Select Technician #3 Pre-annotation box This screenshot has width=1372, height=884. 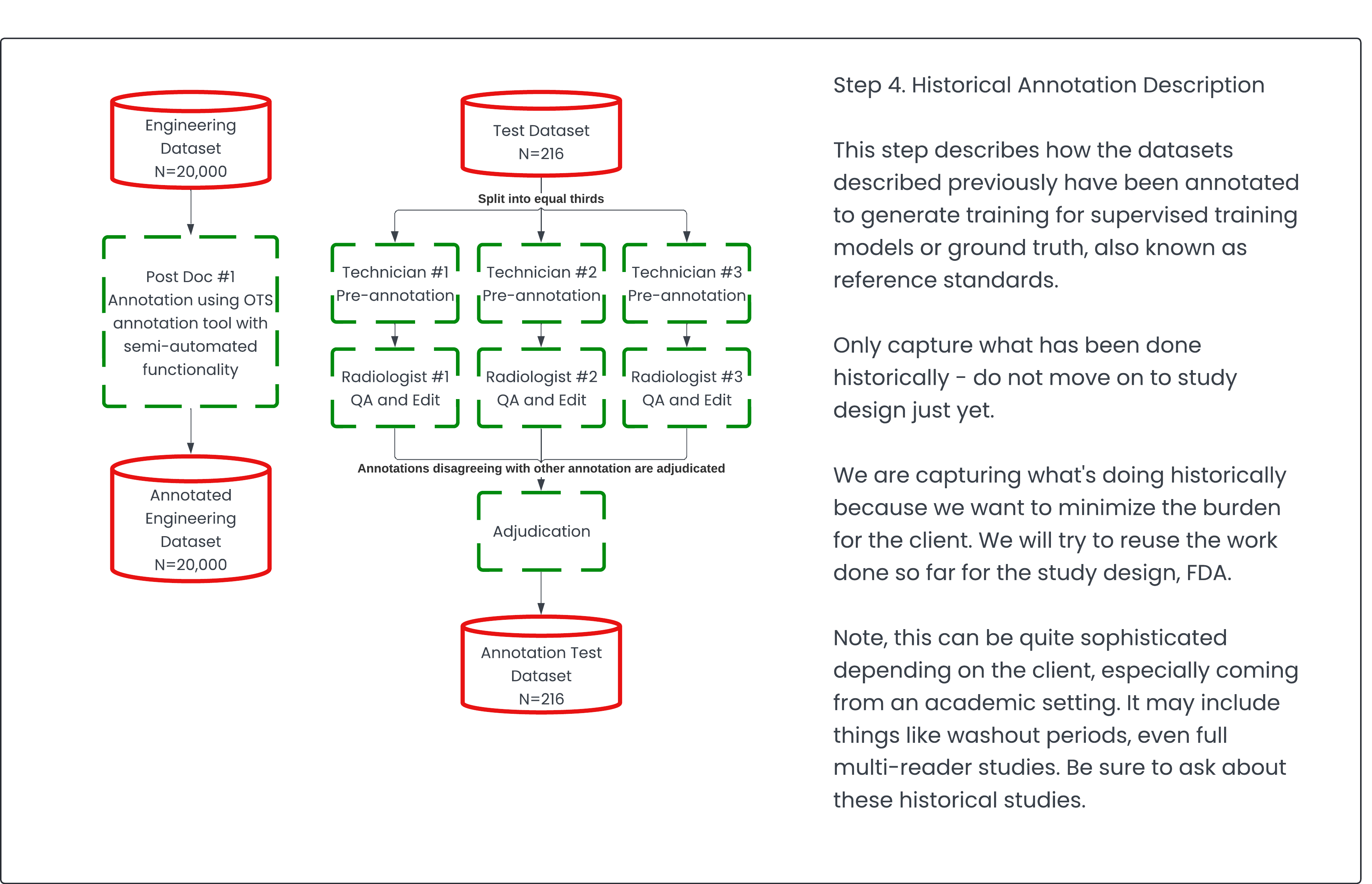[687, 284]
